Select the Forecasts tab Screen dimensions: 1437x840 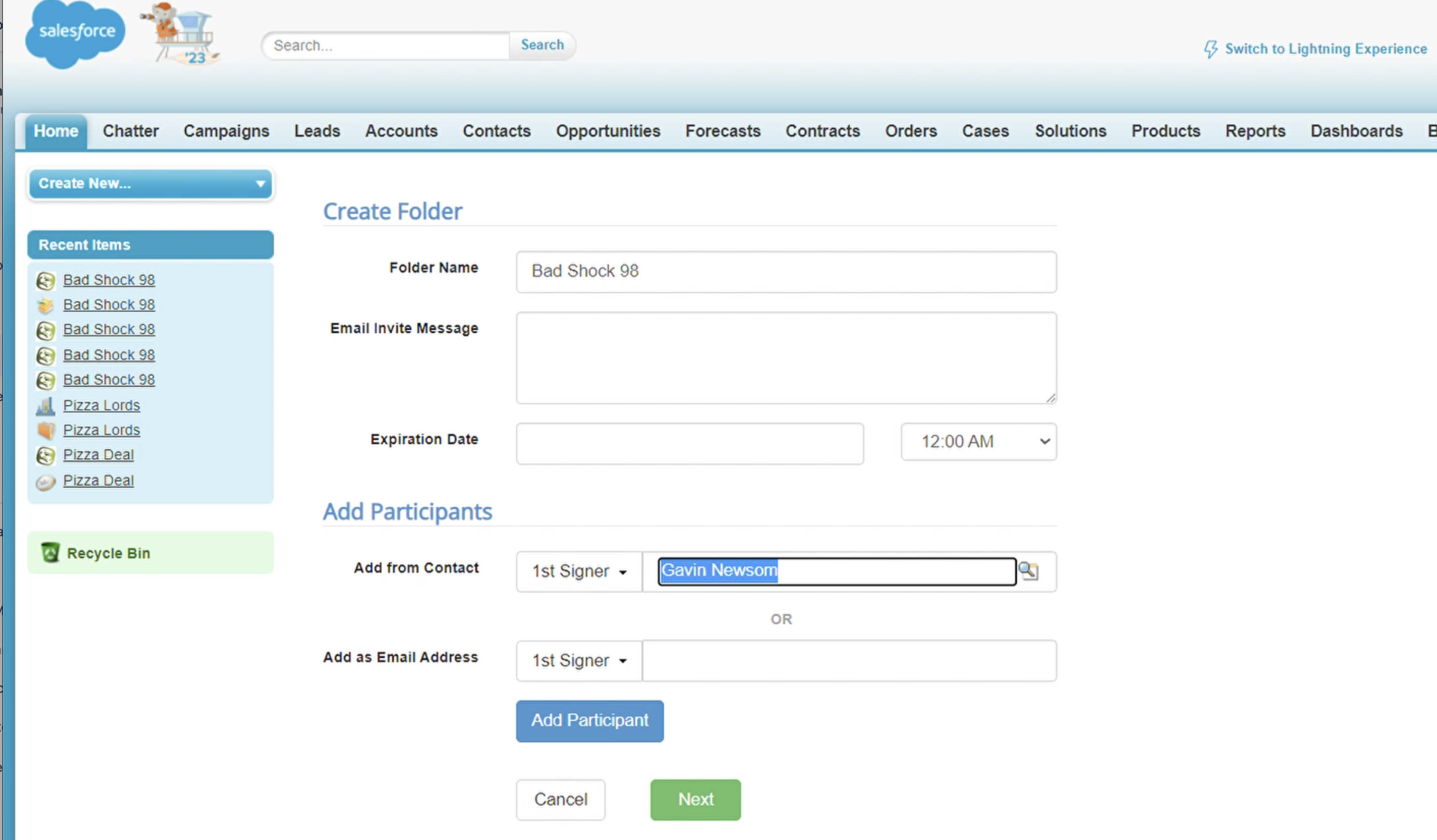tap(723, 131)
